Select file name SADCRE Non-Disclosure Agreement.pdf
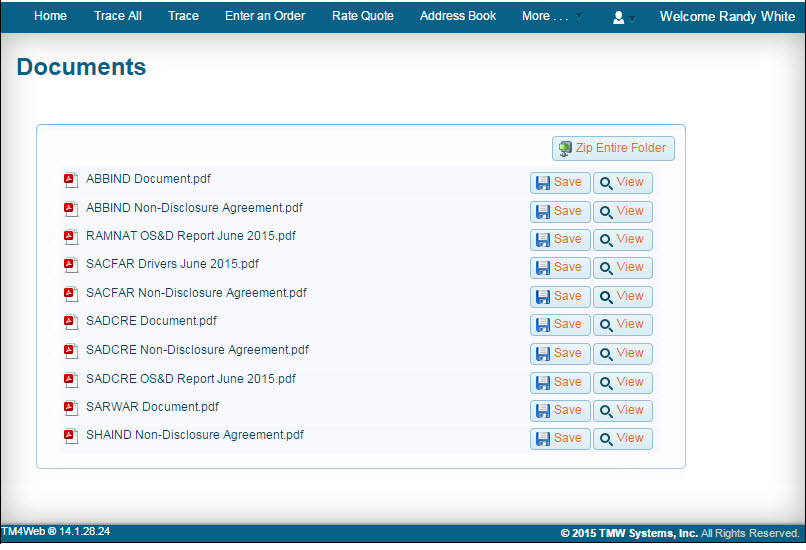806x550 pixels. [197, 350]
